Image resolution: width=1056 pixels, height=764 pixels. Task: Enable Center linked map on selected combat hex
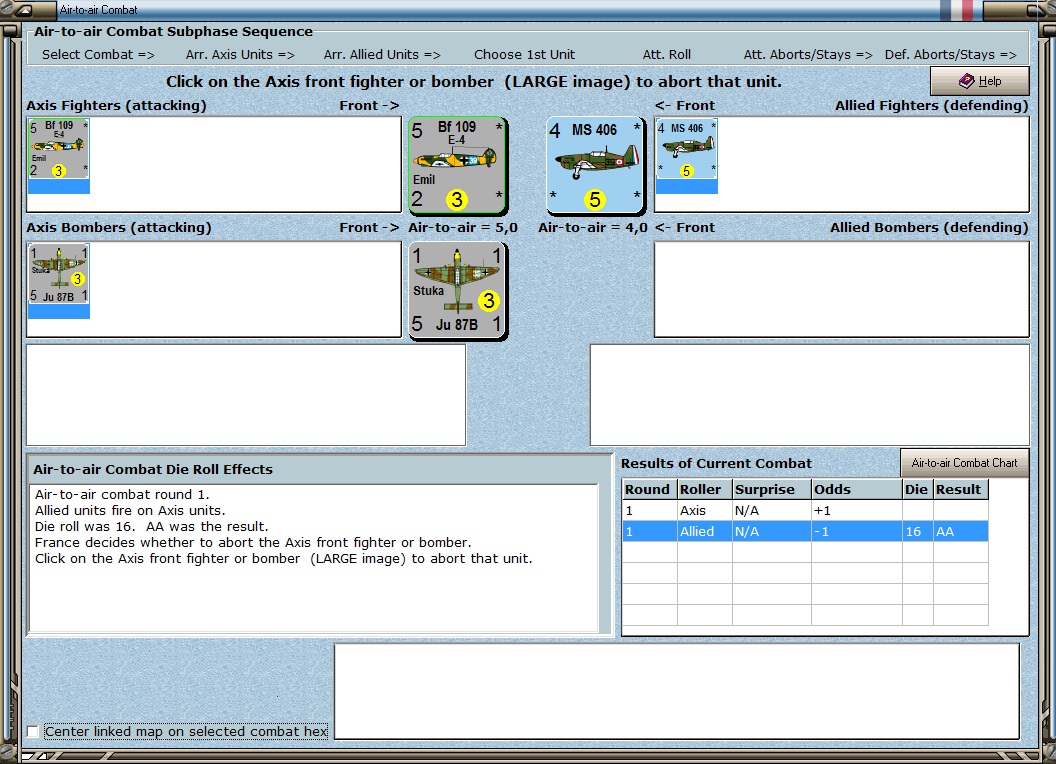coord(32,732)
